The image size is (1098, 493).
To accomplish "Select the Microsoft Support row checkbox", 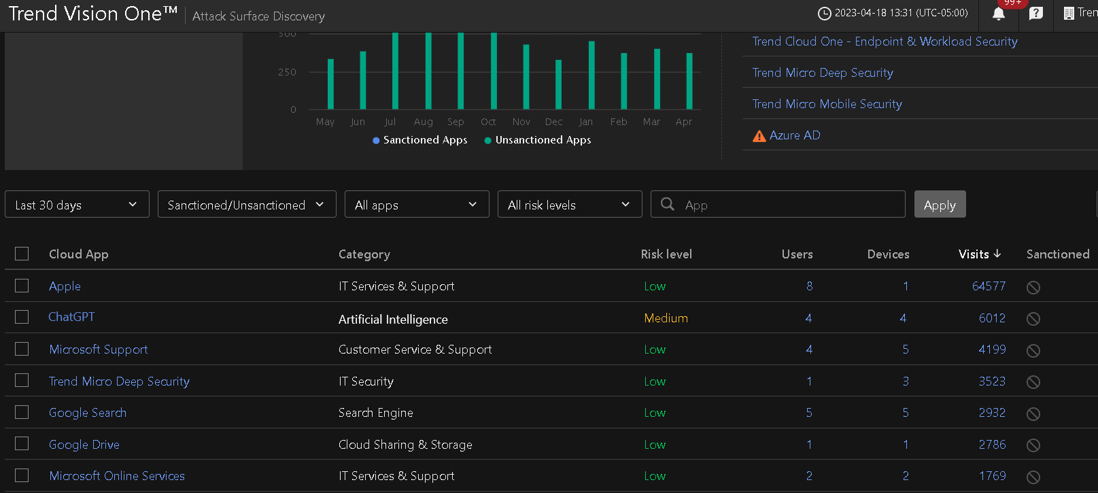I will click(x=22, y=349).
